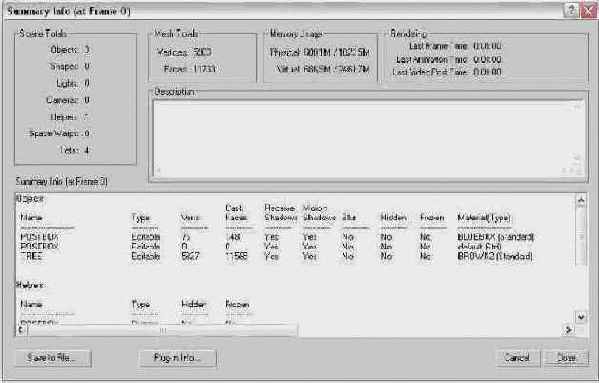Click the Faces value in Mesh Totals

[205, 69]
